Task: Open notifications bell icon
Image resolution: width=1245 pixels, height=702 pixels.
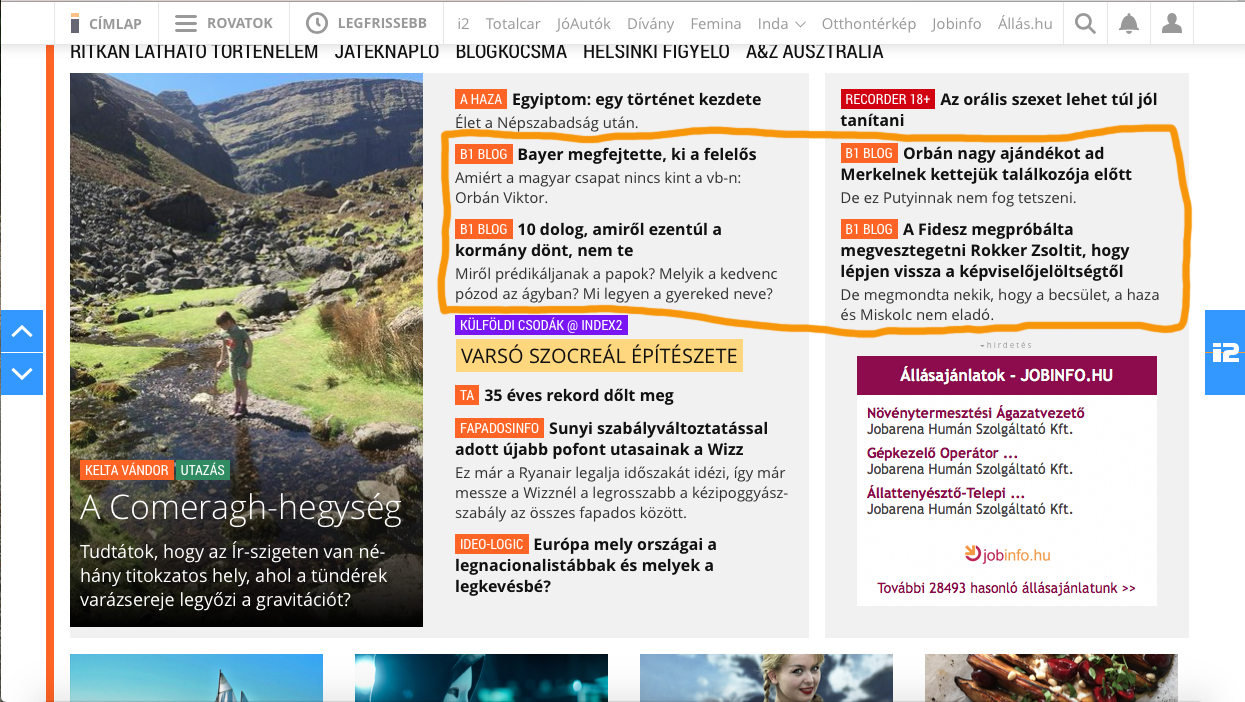Action: pos(1129,23)
